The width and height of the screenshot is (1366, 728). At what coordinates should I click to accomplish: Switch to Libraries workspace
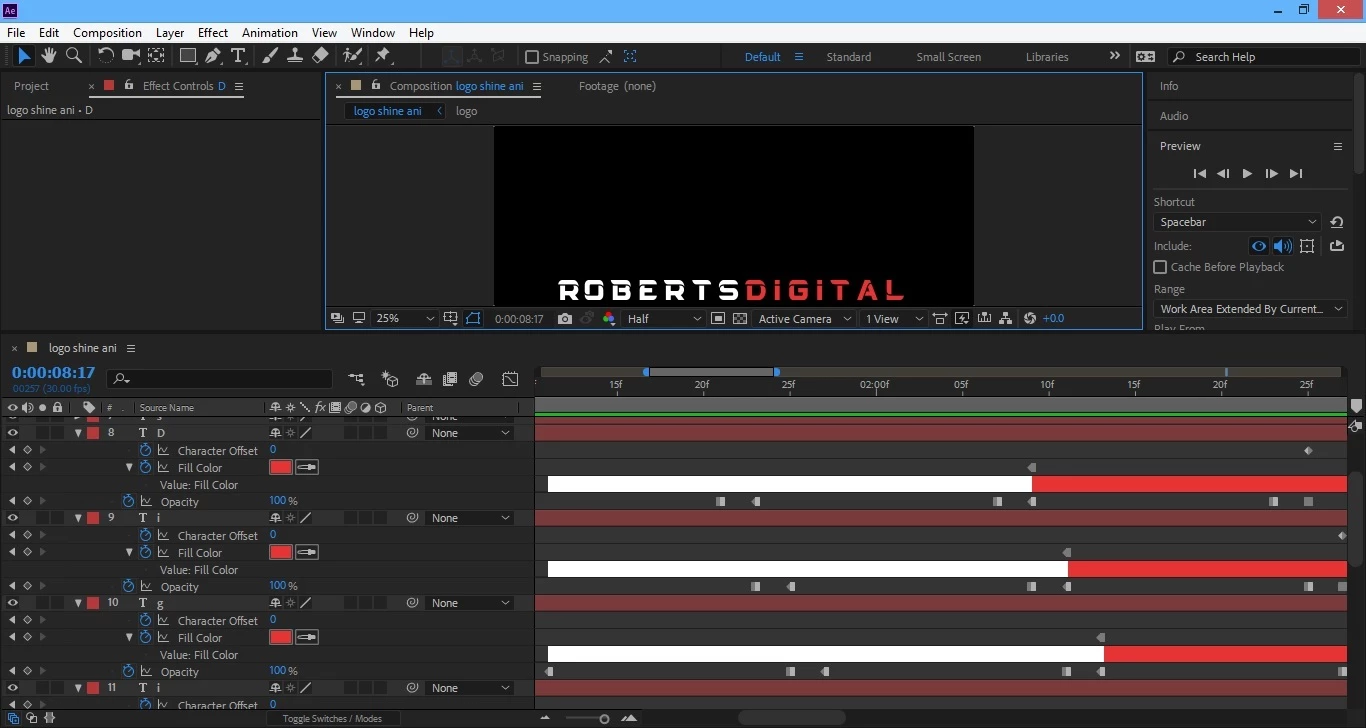pos(1047,57)
